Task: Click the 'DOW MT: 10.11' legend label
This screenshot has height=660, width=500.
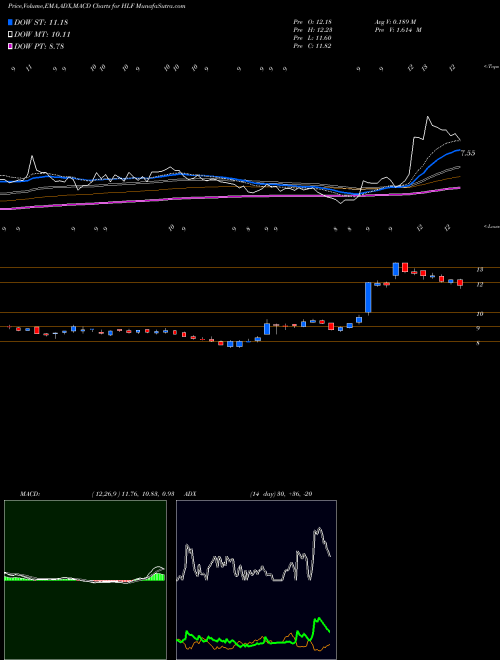Action: click(x=42, y=35)
